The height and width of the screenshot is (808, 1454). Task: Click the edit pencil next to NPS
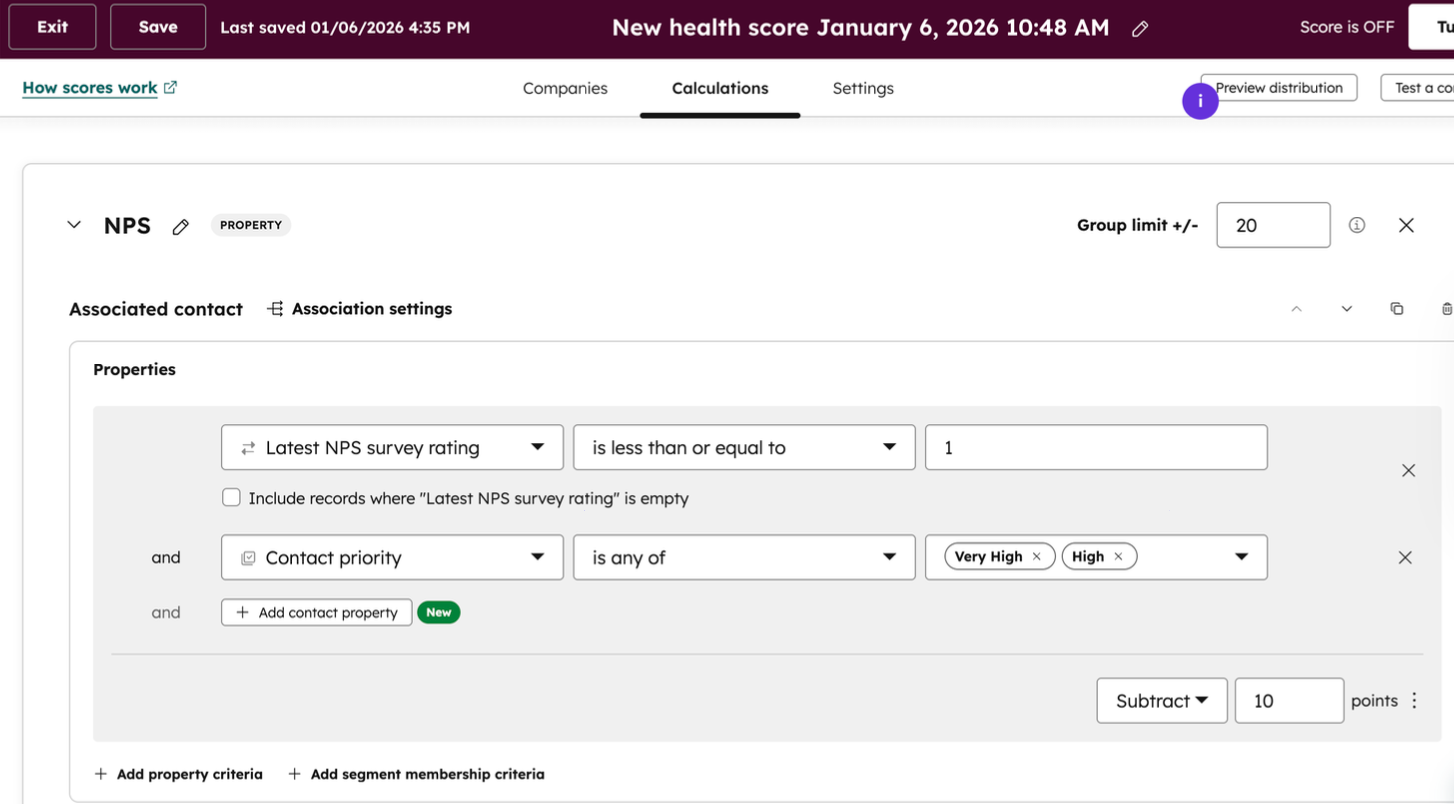(180, 227)
